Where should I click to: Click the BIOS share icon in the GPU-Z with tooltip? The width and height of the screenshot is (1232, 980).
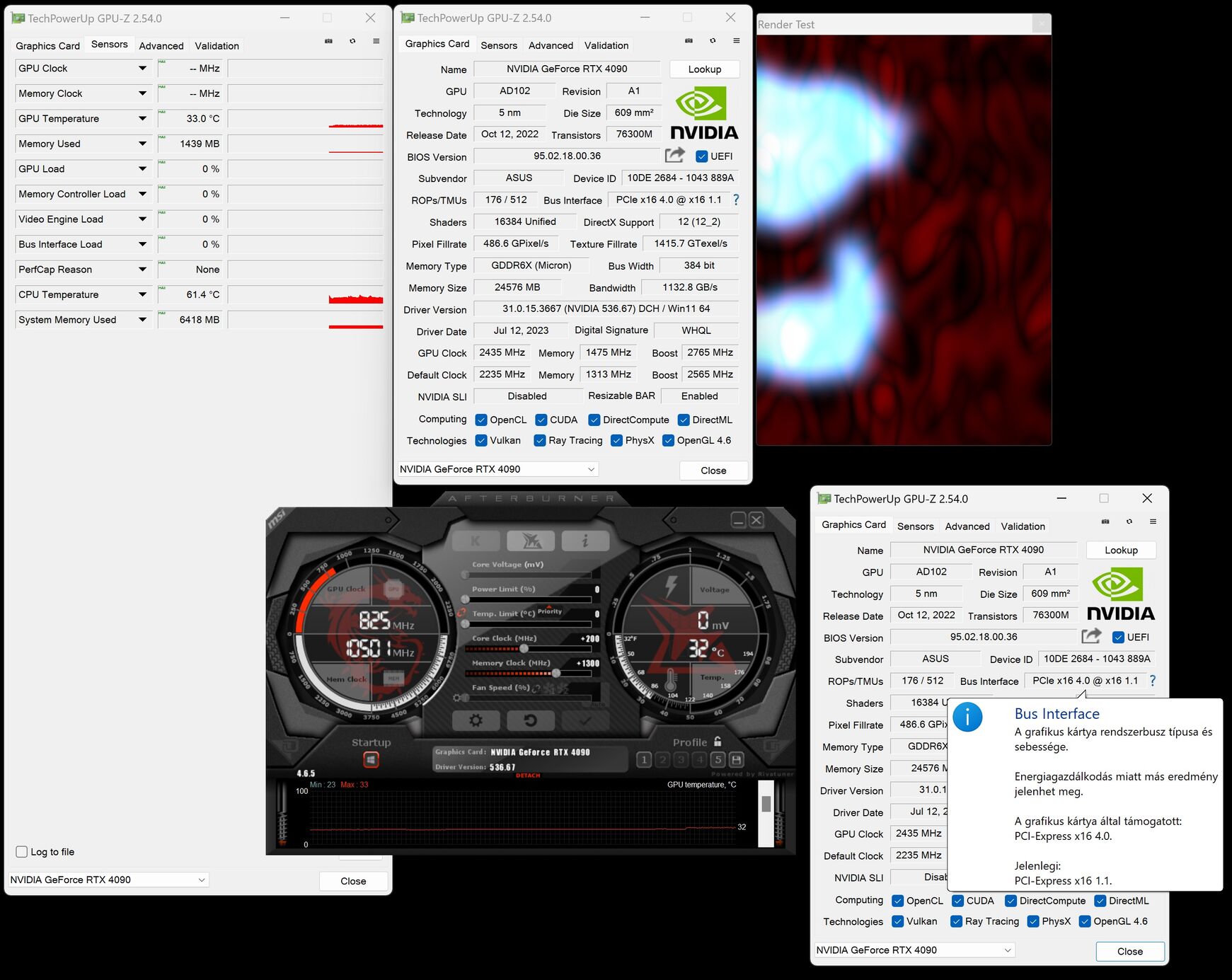(1092, 636)
